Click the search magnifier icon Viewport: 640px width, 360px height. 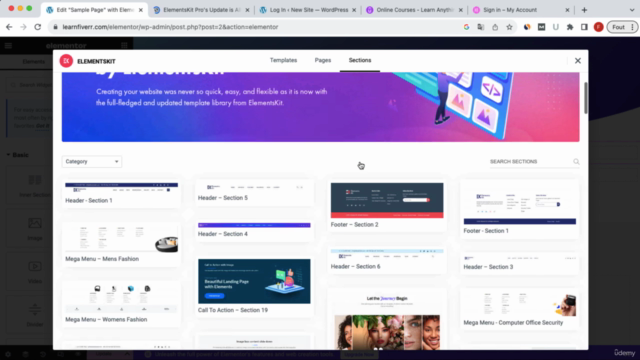point(576,162)
